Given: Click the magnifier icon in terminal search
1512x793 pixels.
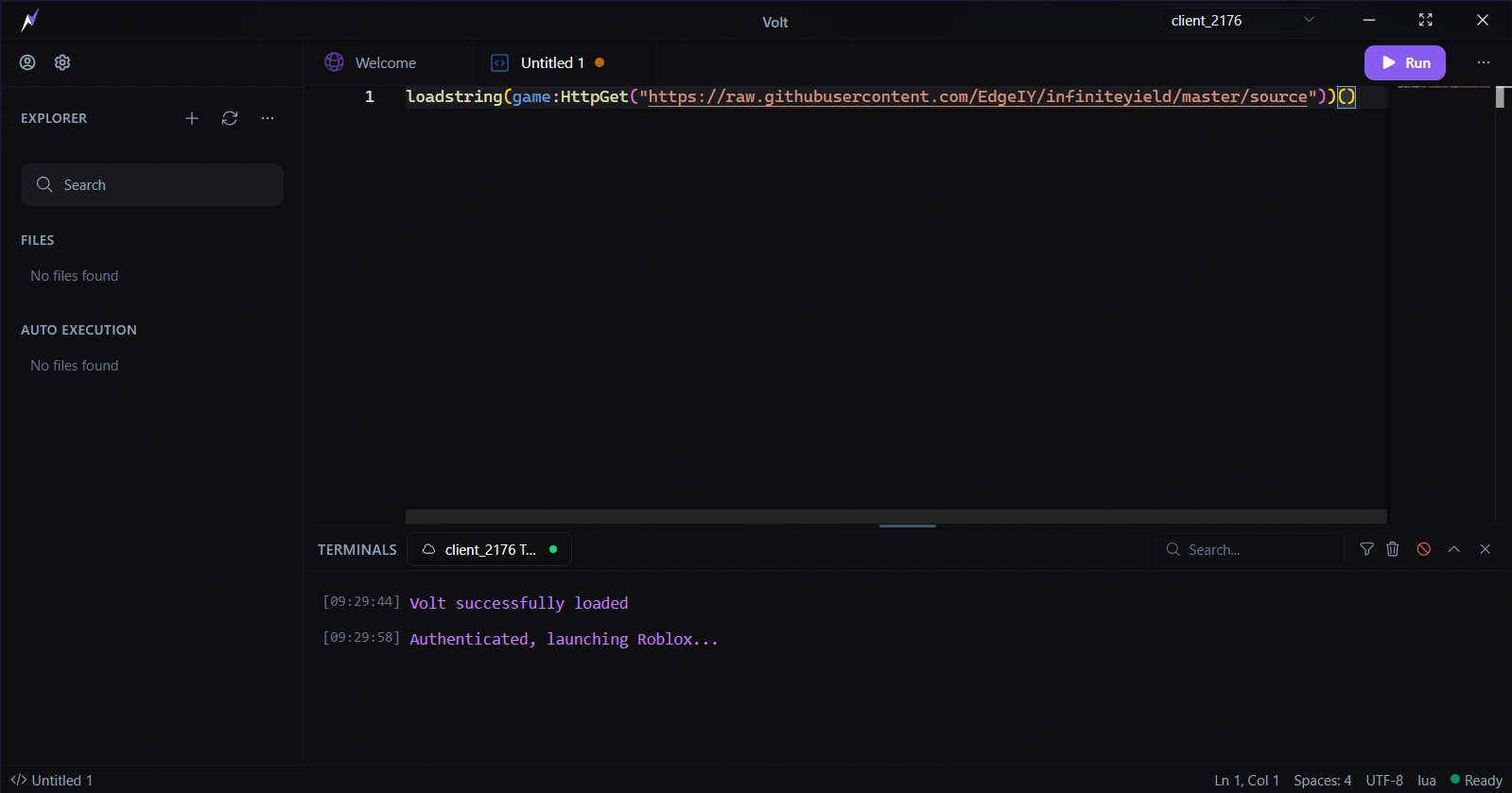Looking at the screenshot, I should tap(1173, 549).
